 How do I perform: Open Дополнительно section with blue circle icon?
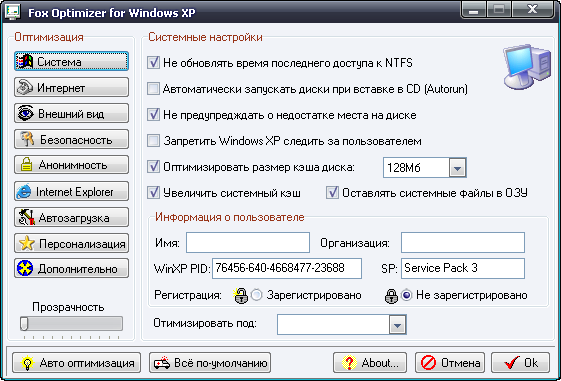coord(71,269)
